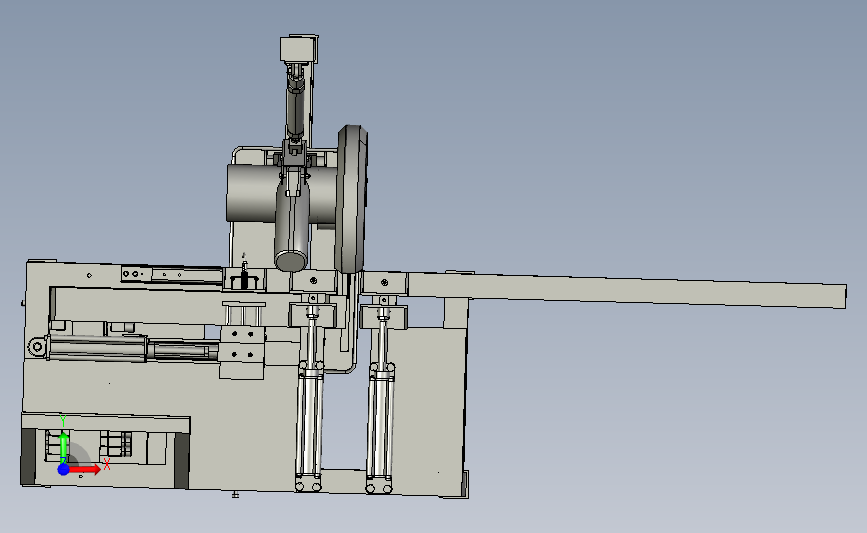This screenshot has height=533, width=867.
Task: Select the square block atop the vertical actuator
Action: pos(299,49)
